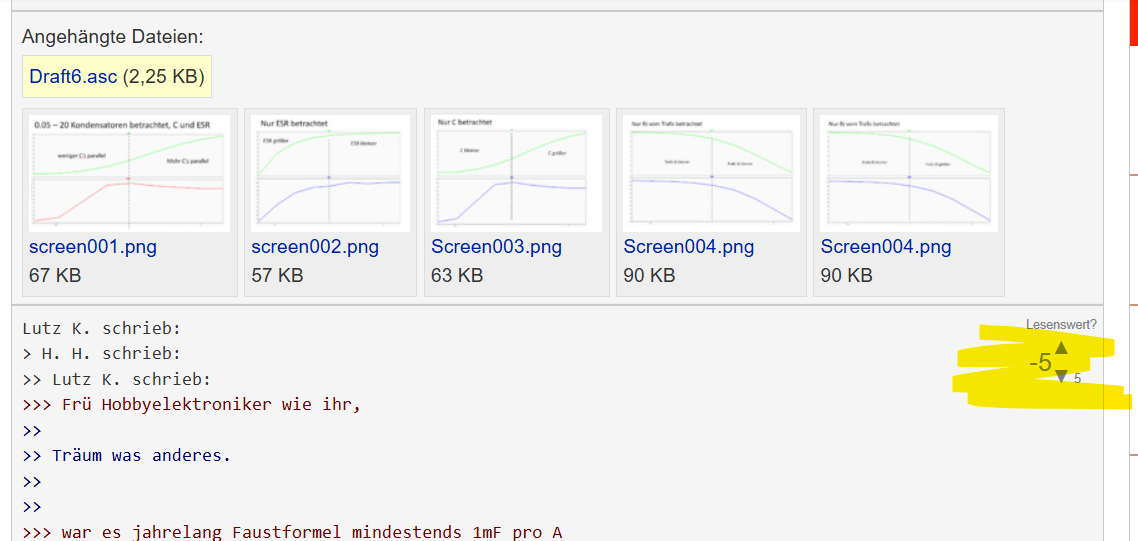The height and width of the screenshot is (541, 1138).
Task: Select the Screen003.png file name link
Action: tap(496, 247)
